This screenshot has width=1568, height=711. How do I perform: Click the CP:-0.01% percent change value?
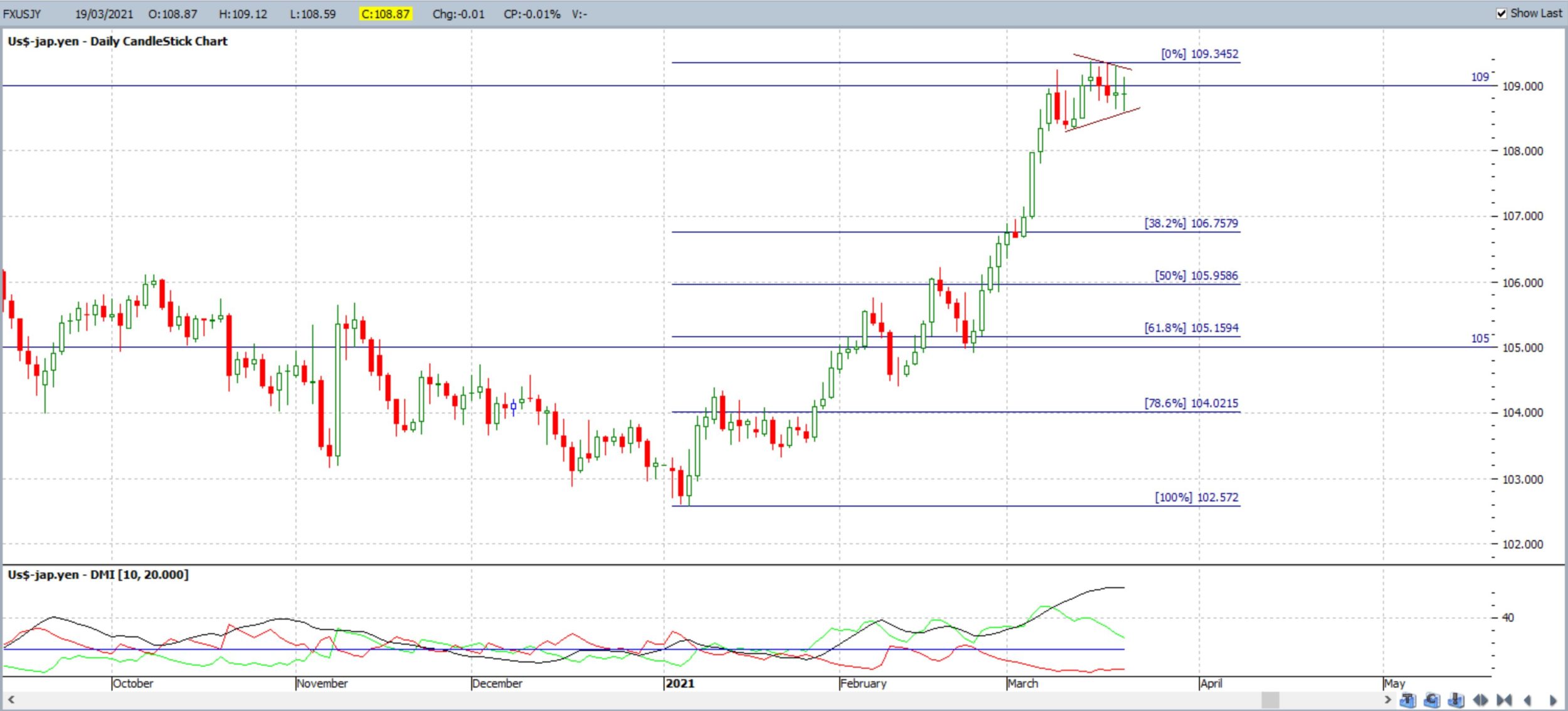tap(532, 14)
